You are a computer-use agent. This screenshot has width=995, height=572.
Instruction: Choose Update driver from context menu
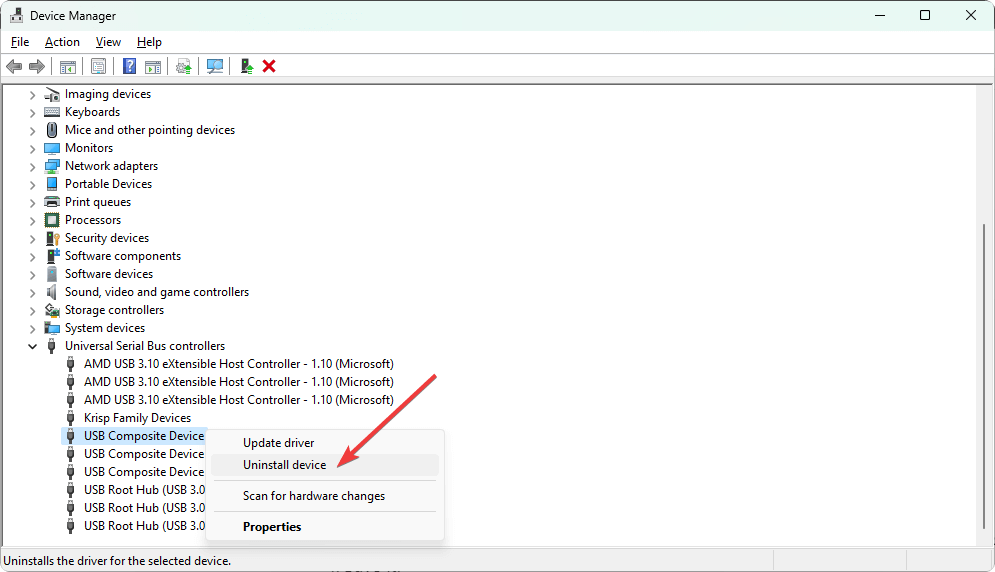tap(324, 443)
